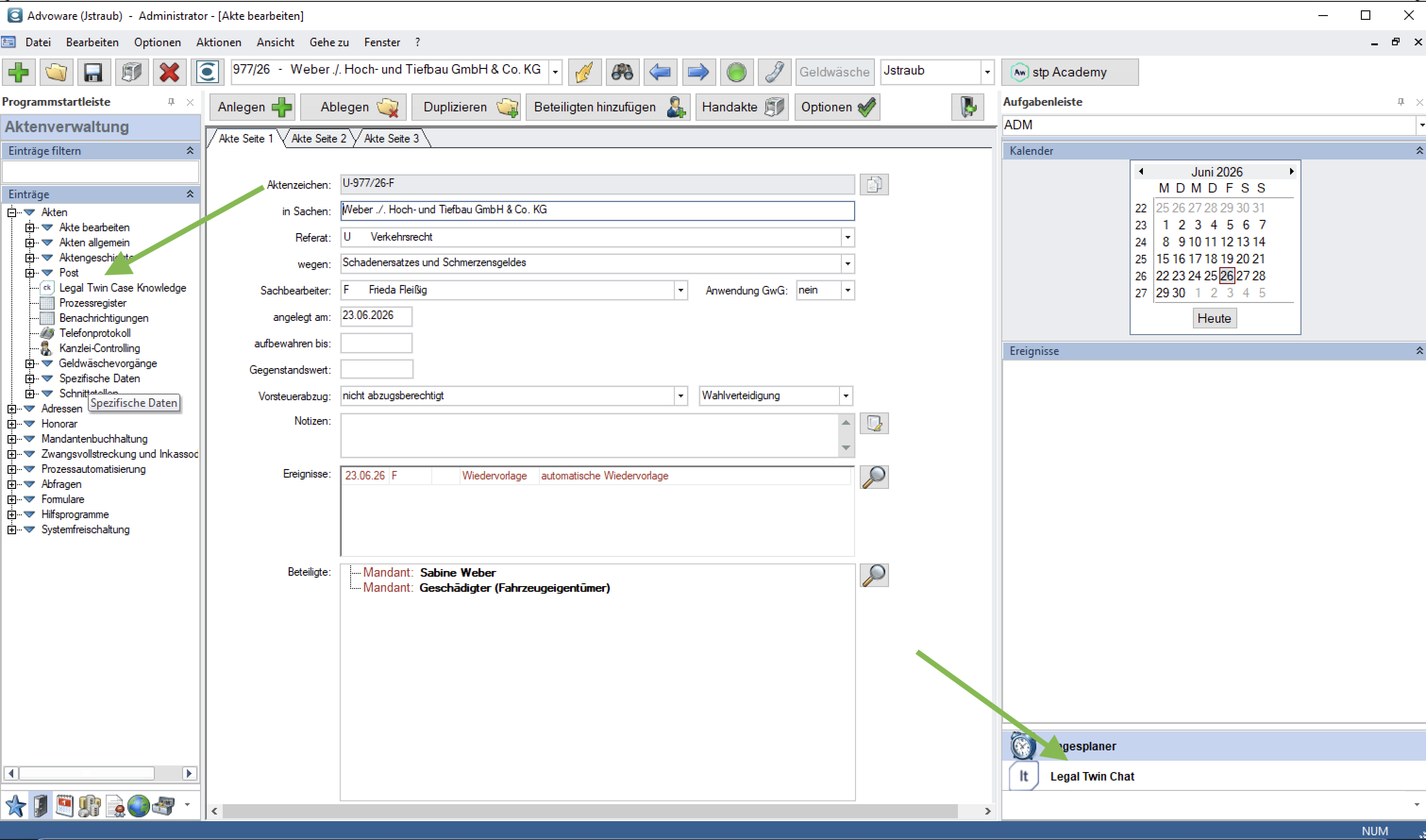
Task: Click the Handakte toolbar icon in top row
Action: pos(131,72)
